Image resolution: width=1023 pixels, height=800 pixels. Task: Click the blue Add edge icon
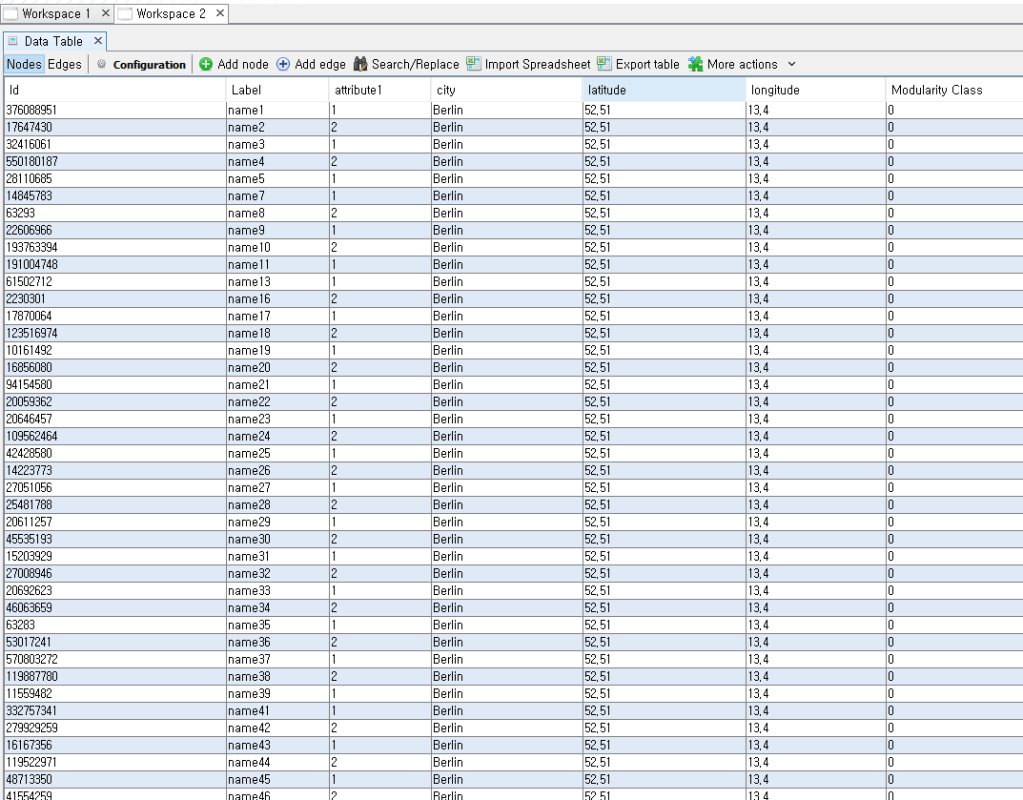point(283,64)
